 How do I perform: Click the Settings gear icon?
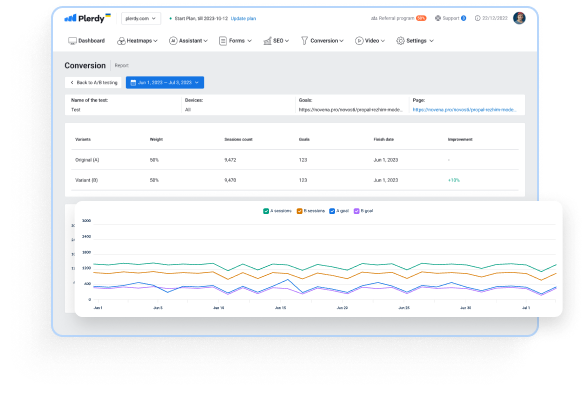point(400,41)
